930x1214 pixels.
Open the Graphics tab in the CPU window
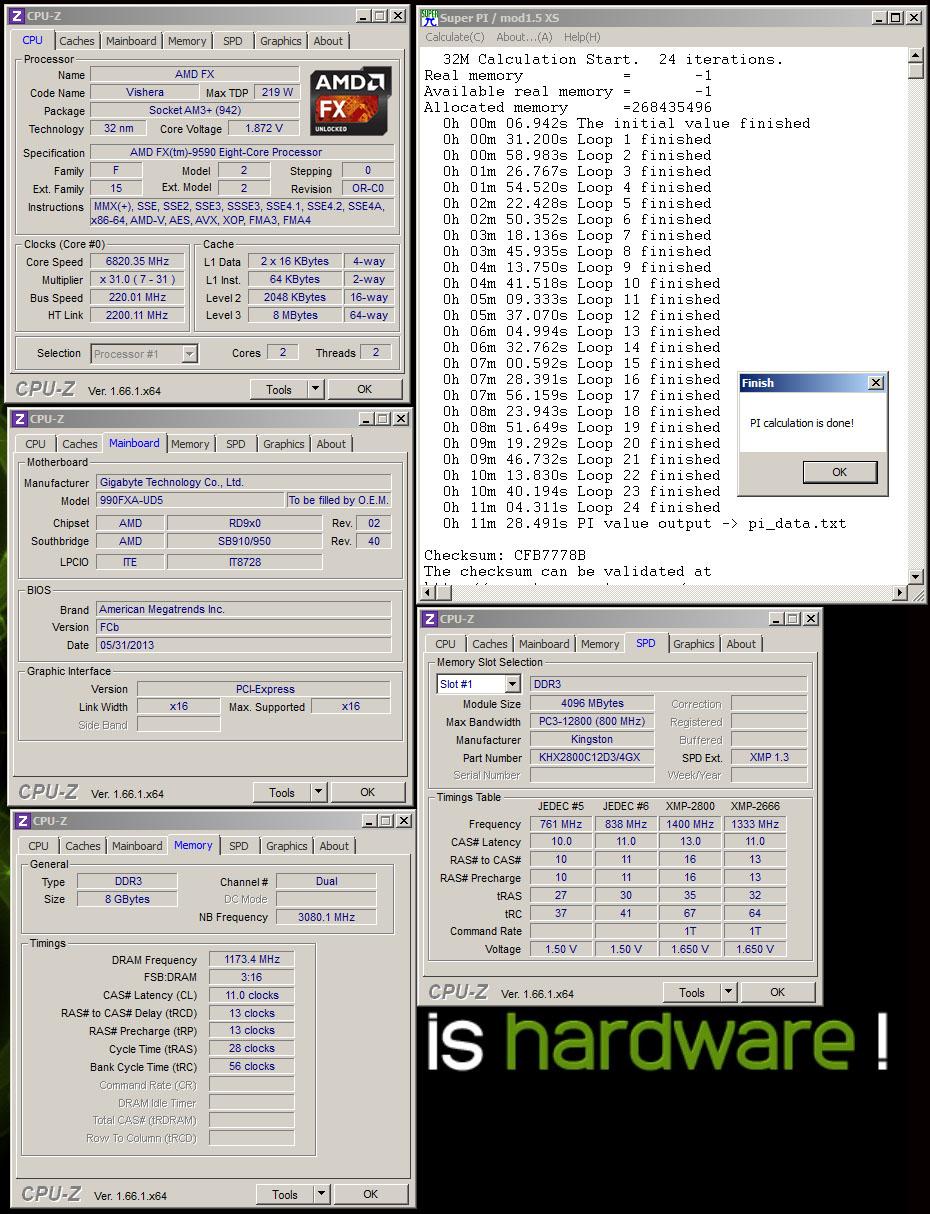pos(280,41)
